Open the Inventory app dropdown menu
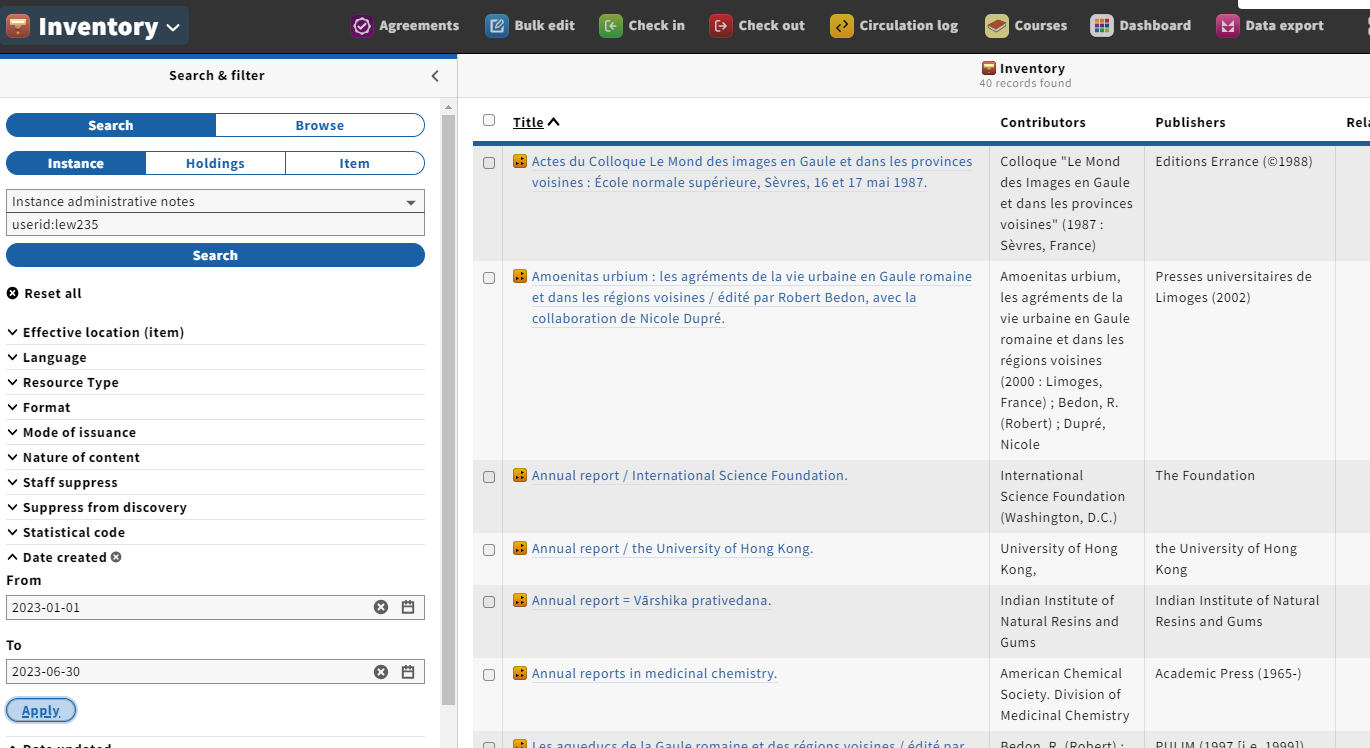The height and width of the screenshot is (748, 1370). coord(94,26)
